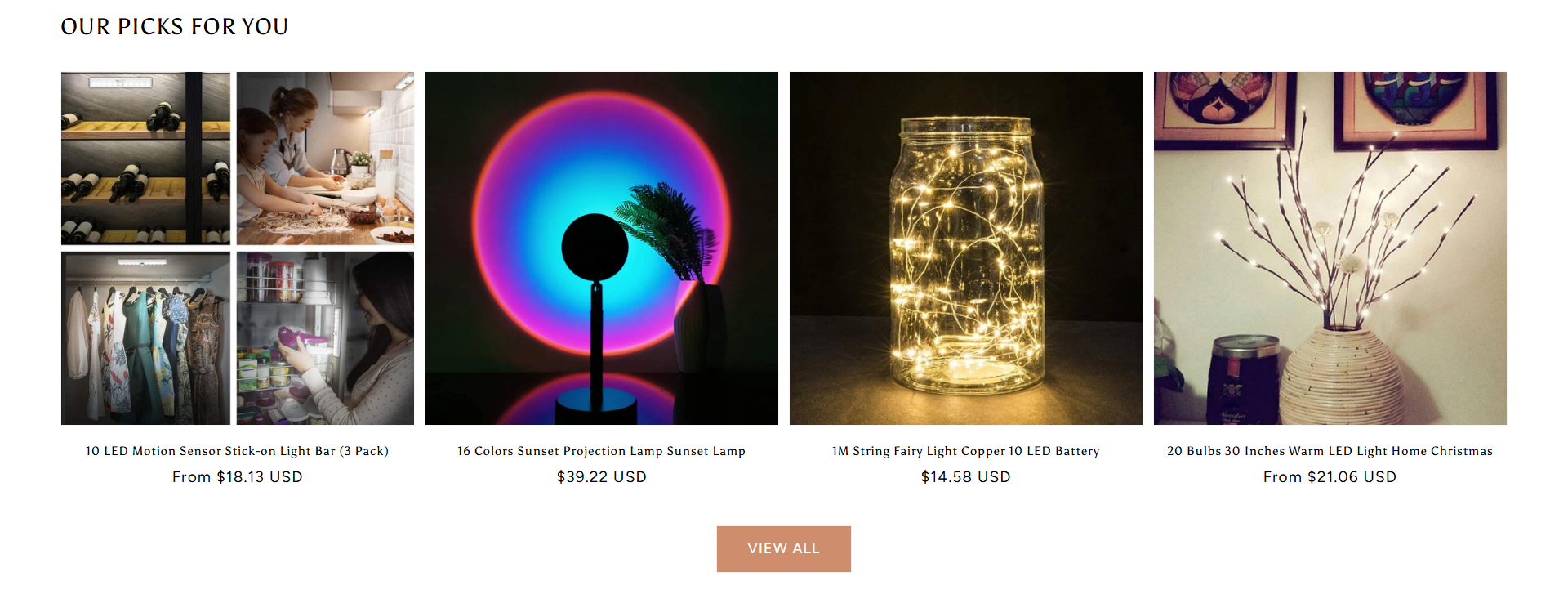
Task: Click the wine rack photo in the light bar collage
Action: tap(146, 158)
